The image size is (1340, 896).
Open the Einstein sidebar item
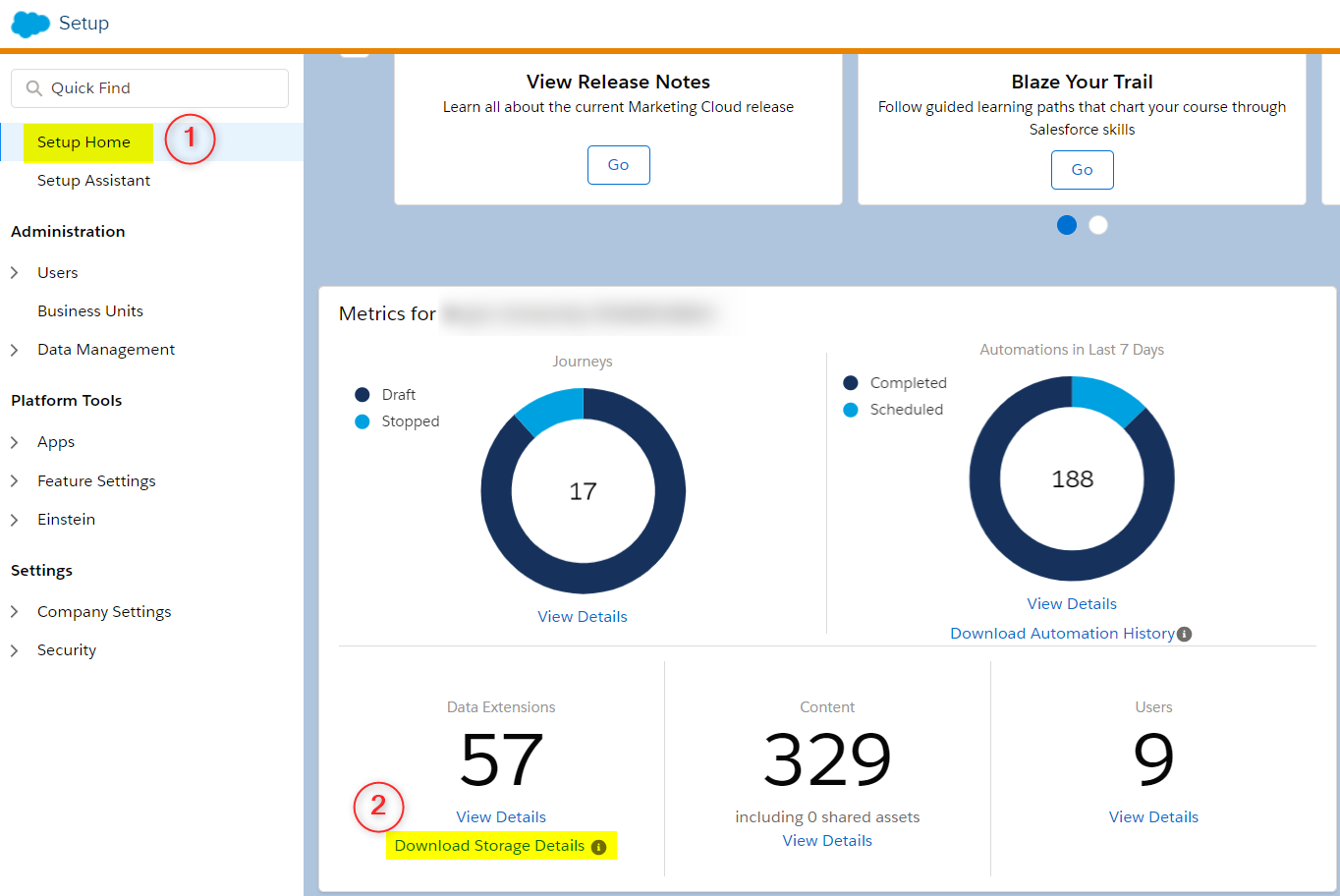coord(66,520)
